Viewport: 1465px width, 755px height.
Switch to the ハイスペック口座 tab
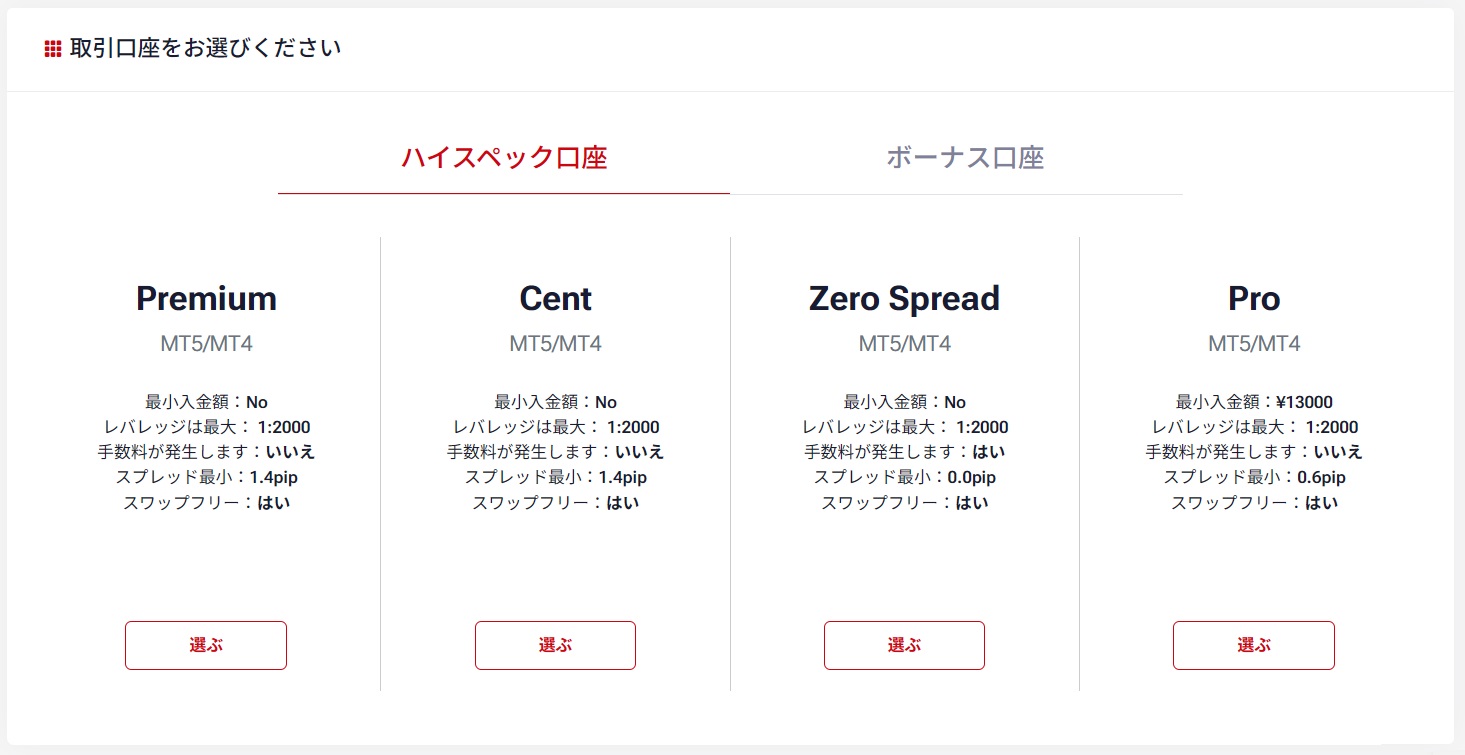click(504, 158)
